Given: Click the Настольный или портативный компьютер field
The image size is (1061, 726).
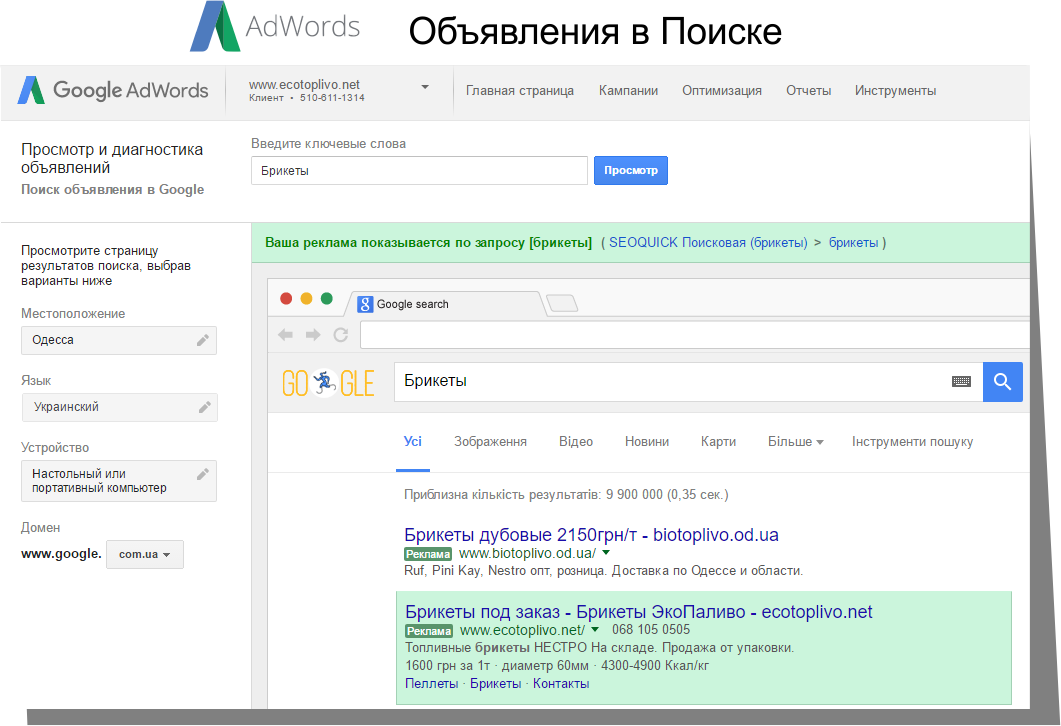Looking at the screenshot, I should tap(119, 481).
